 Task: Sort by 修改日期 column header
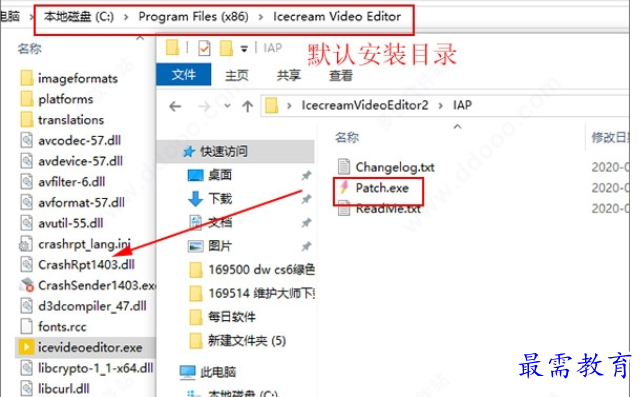pos(610,138)
